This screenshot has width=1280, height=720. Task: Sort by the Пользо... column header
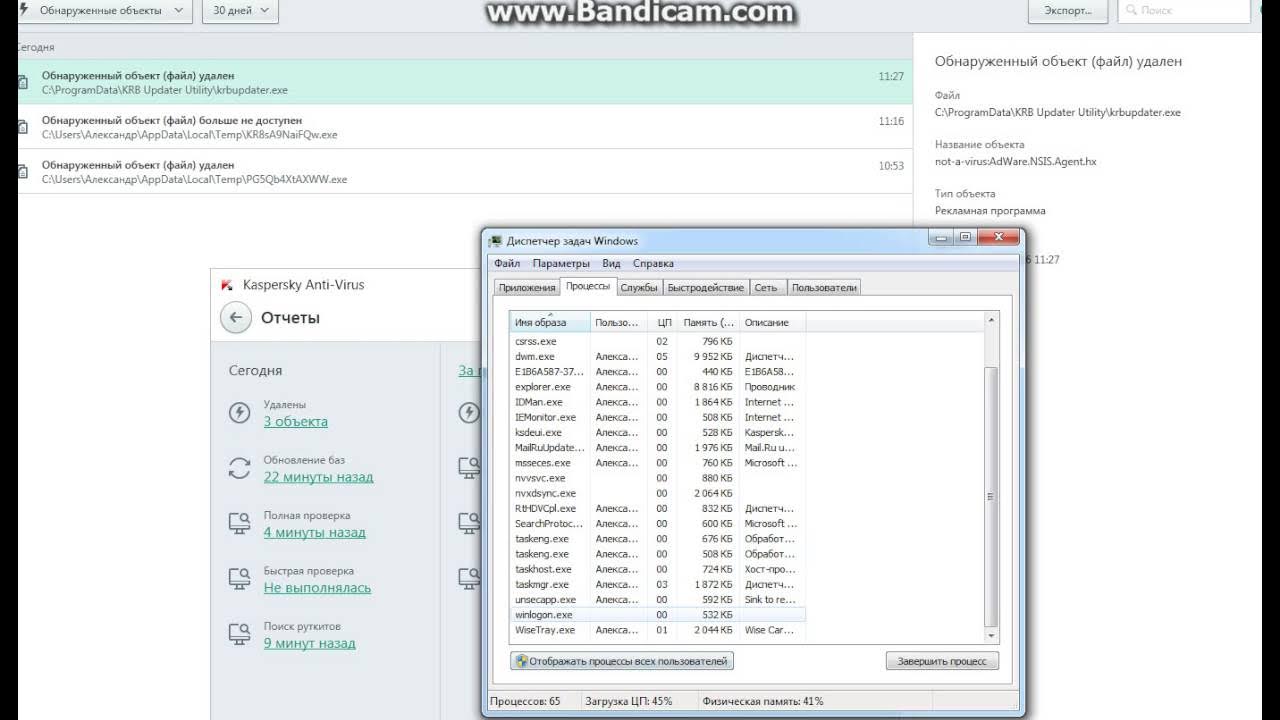618,322
